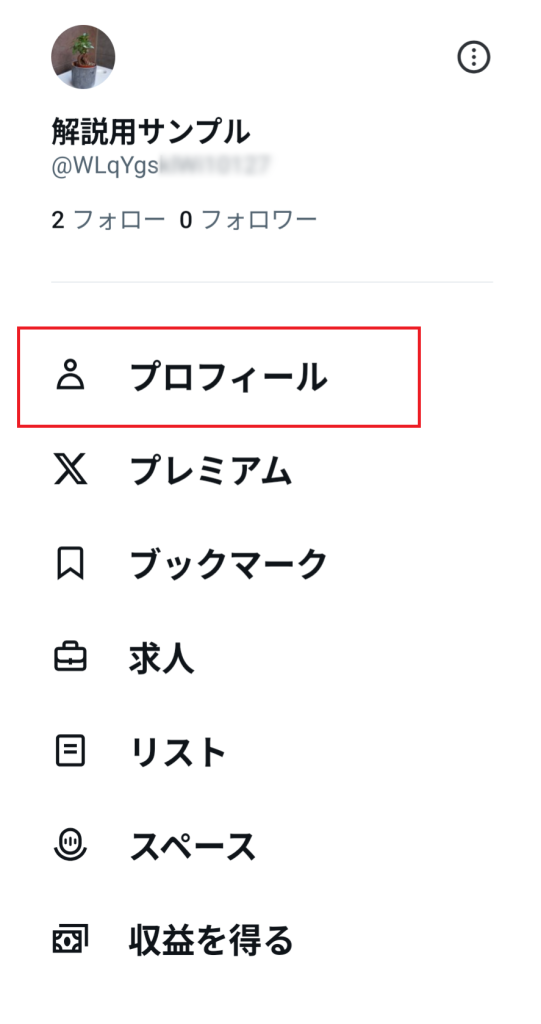Image resolution: width=541 pixels, height=1024 pixels.
Task: Open ブックマーク menu entry
Action: [229, 564]
